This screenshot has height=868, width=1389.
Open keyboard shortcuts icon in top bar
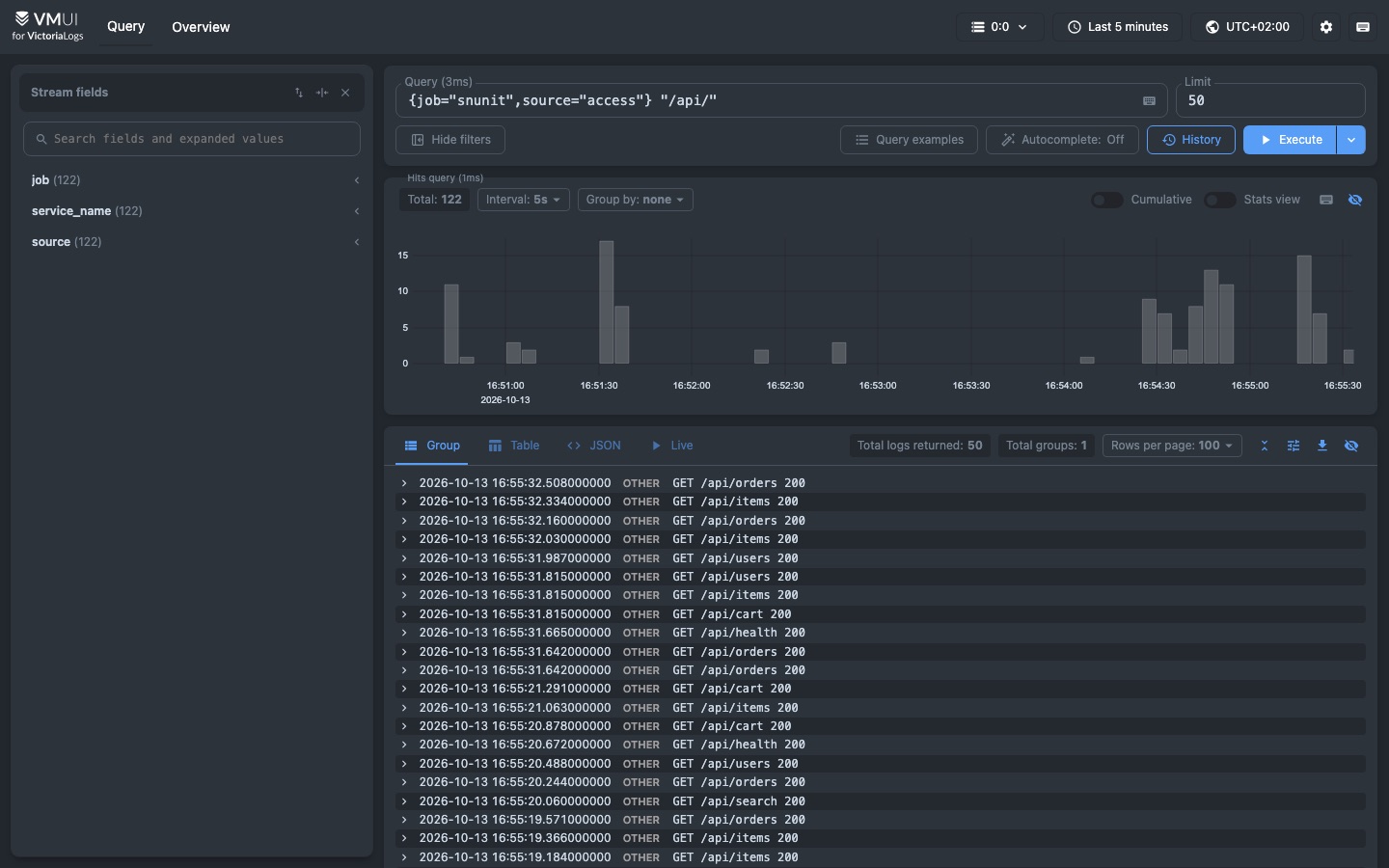pyautogui.click(x=1363, y=27)
